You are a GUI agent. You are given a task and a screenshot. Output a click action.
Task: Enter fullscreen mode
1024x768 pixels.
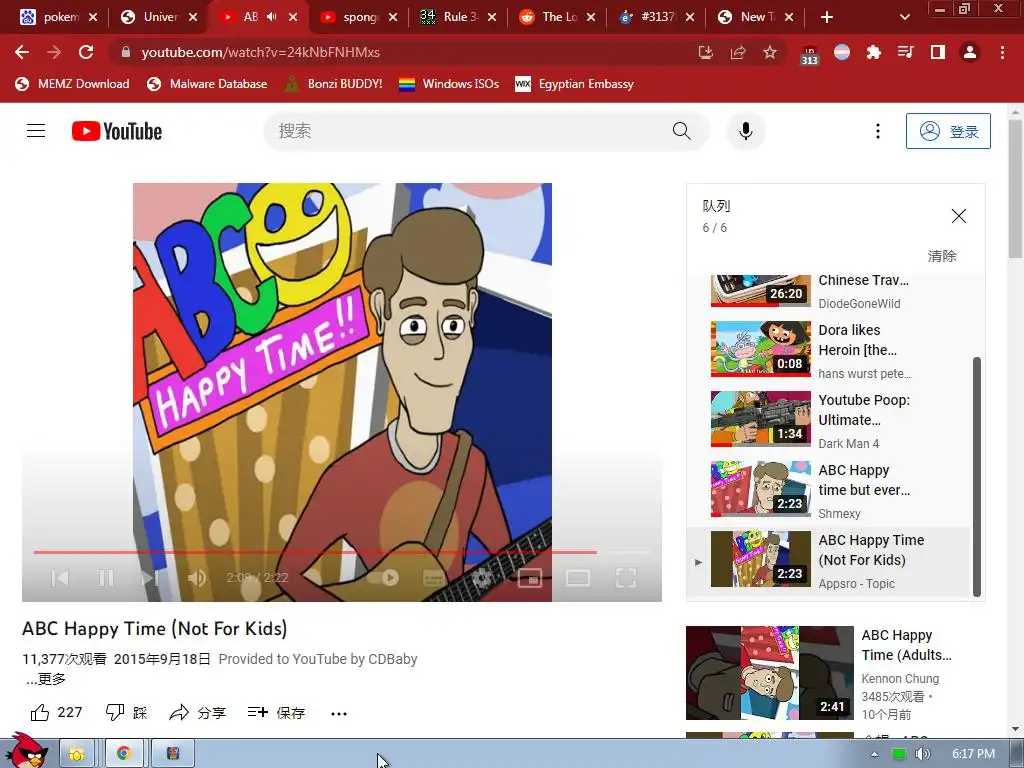point(626,577)
